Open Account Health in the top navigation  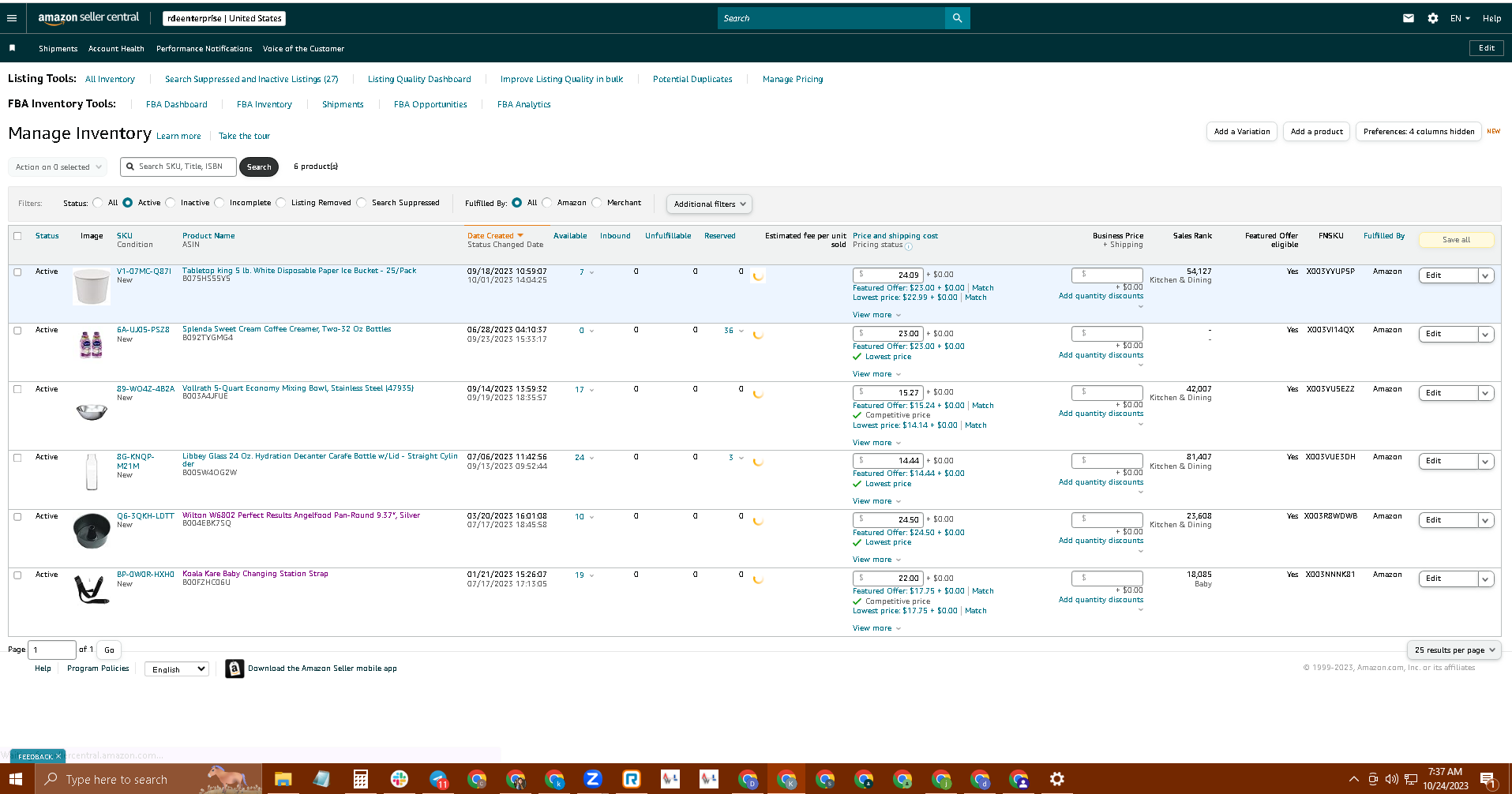tap(116, 49)
